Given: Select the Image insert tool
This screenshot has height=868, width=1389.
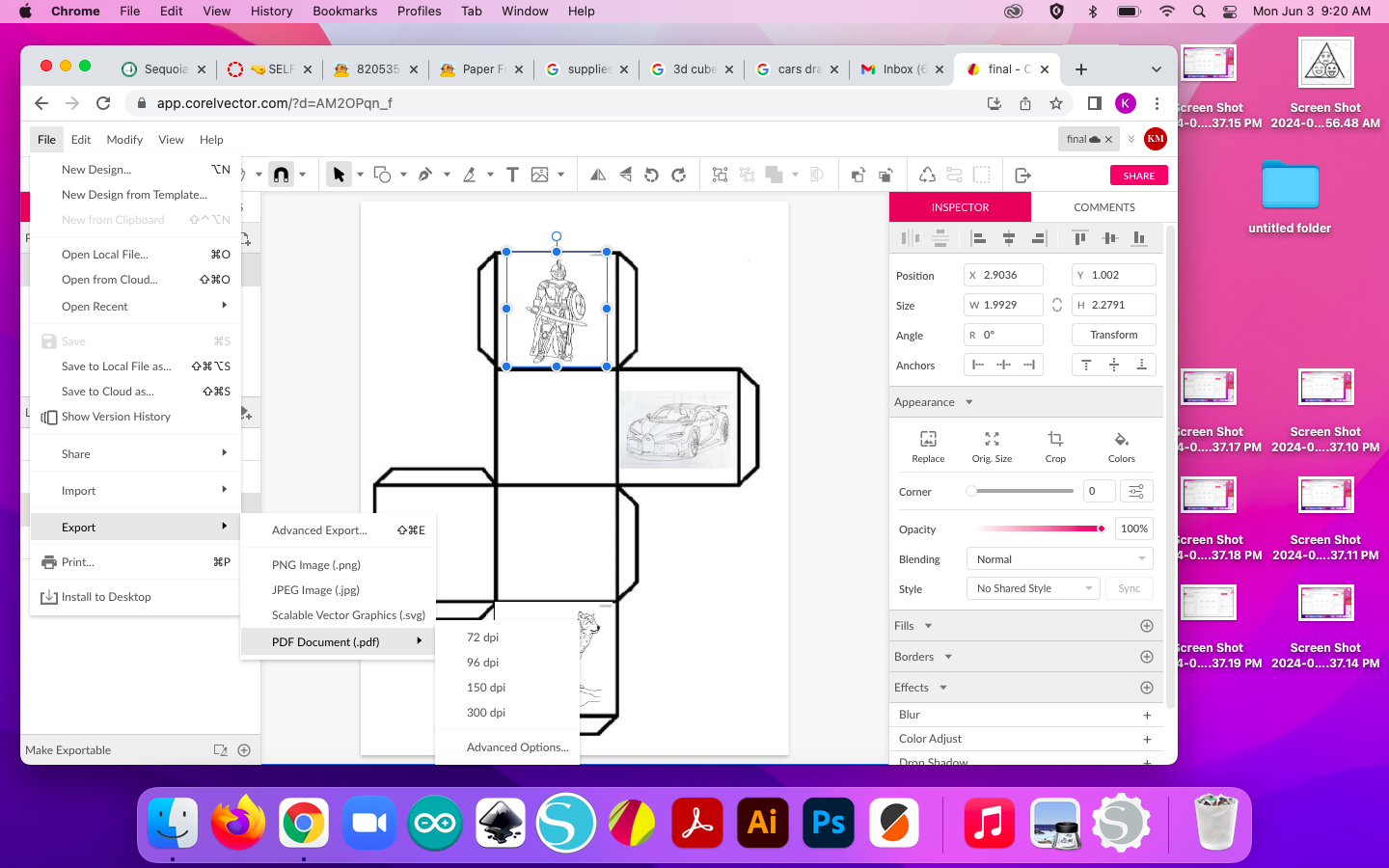Looking at the screenshot, I should coord(539,175).
